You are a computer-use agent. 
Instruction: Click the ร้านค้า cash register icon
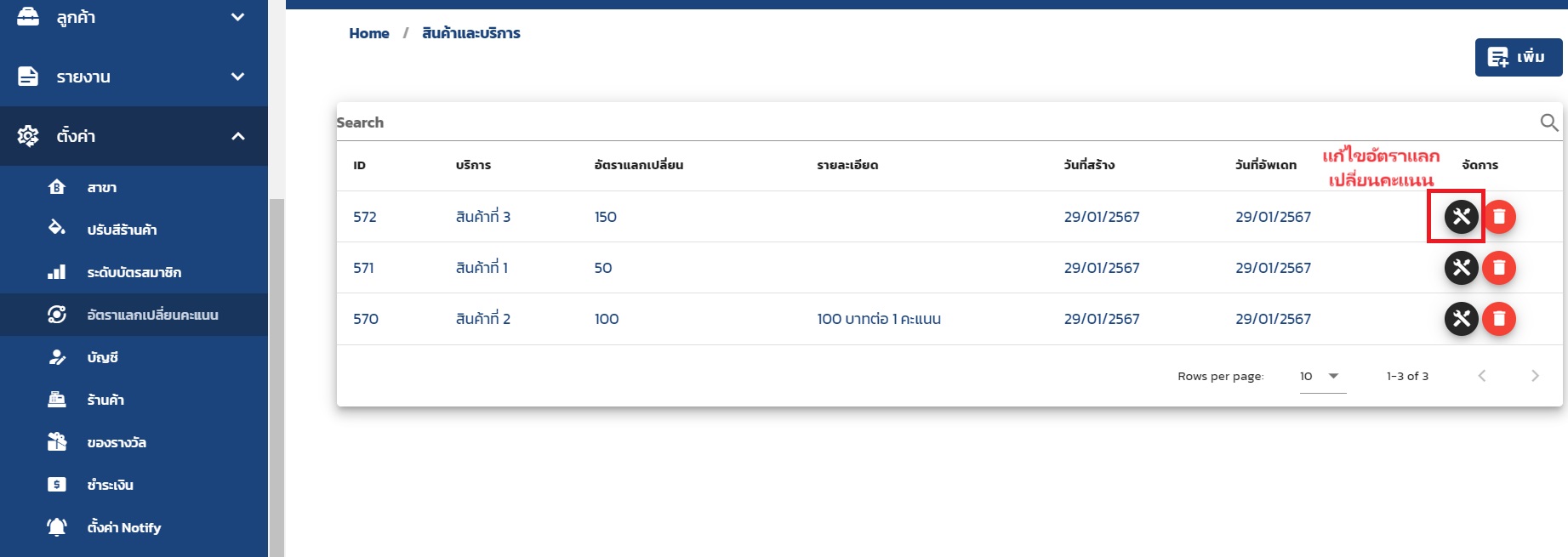coord(57,400)
